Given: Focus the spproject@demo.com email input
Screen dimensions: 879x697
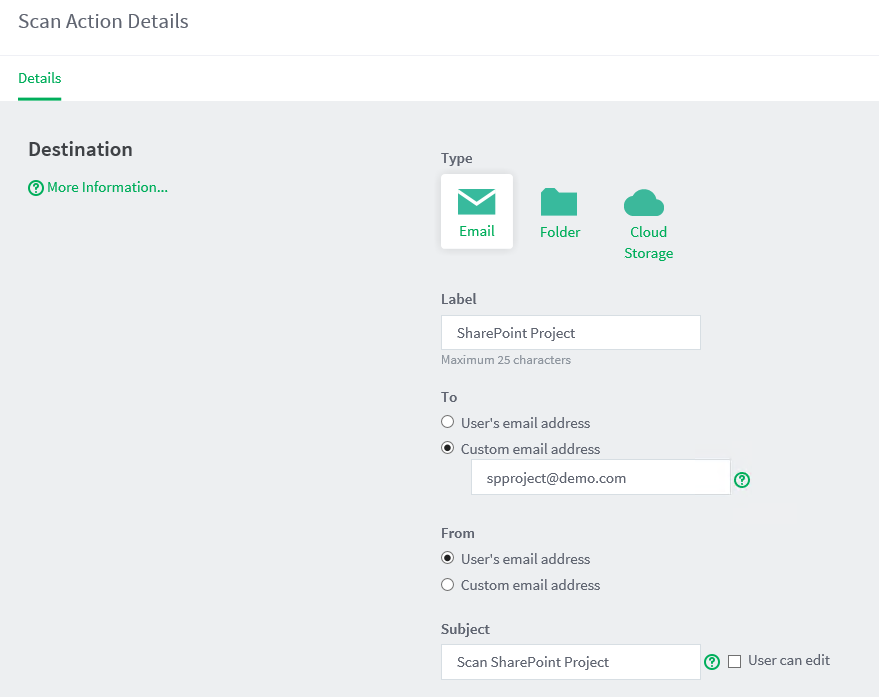Looking at the screenshot, I should tap(600, 478).
